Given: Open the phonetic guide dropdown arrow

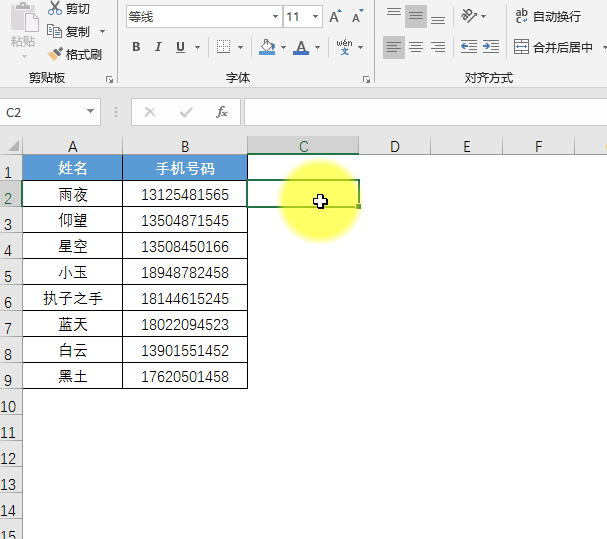Looking at the screenshot, I should pyautogui.click(x=360, y=47).
